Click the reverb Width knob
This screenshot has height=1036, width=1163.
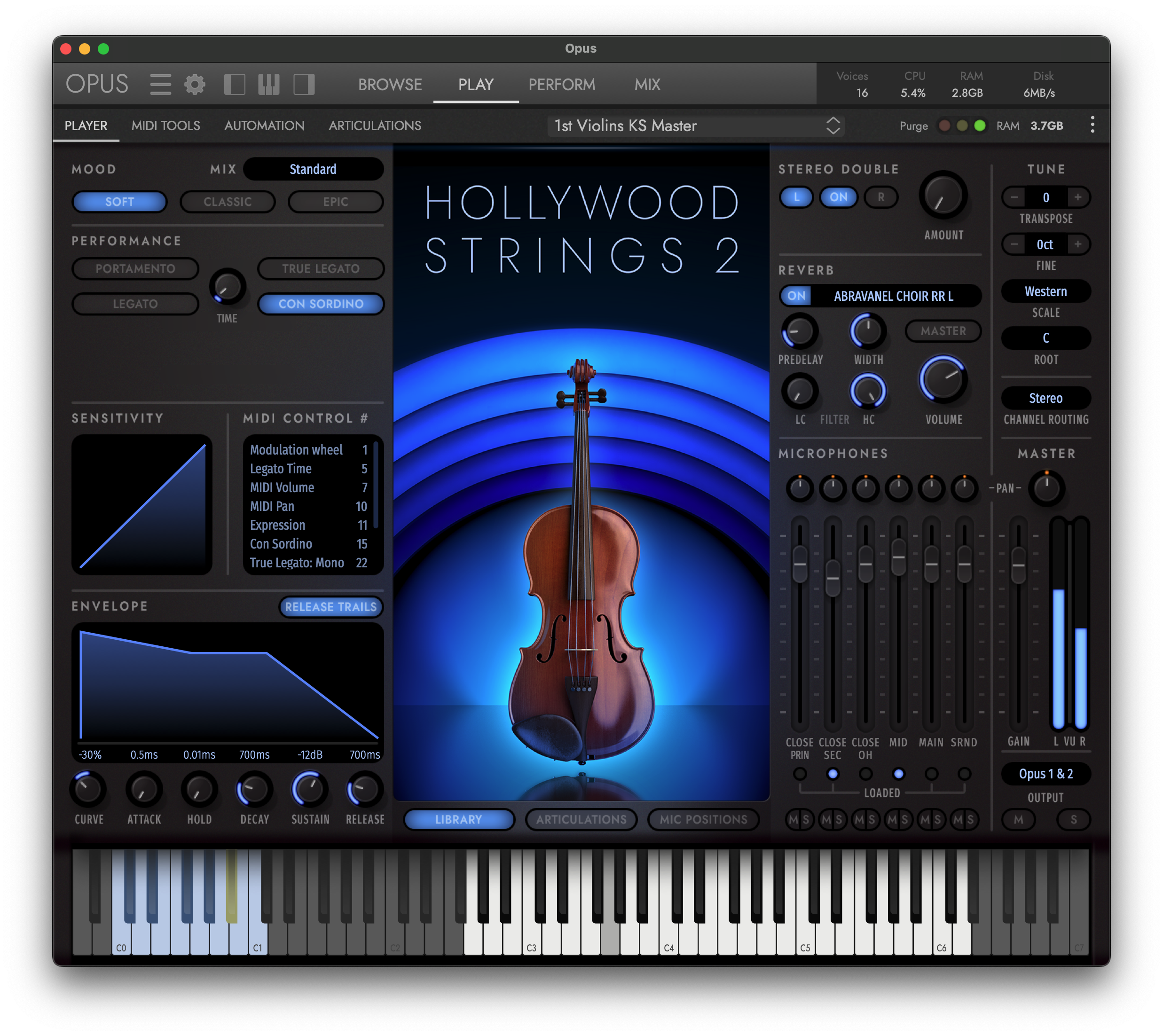[868, 331]
